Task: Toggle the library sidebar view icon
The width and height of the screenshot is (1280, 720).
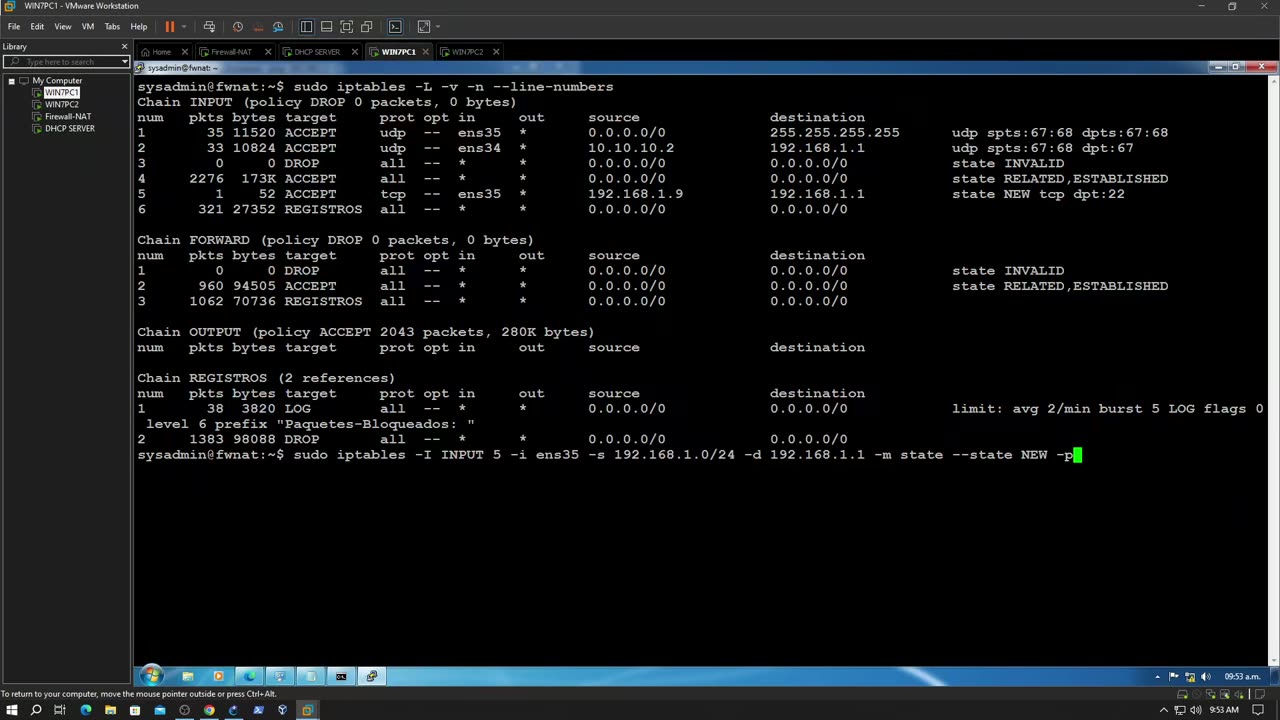Action: tap(306, 27)
